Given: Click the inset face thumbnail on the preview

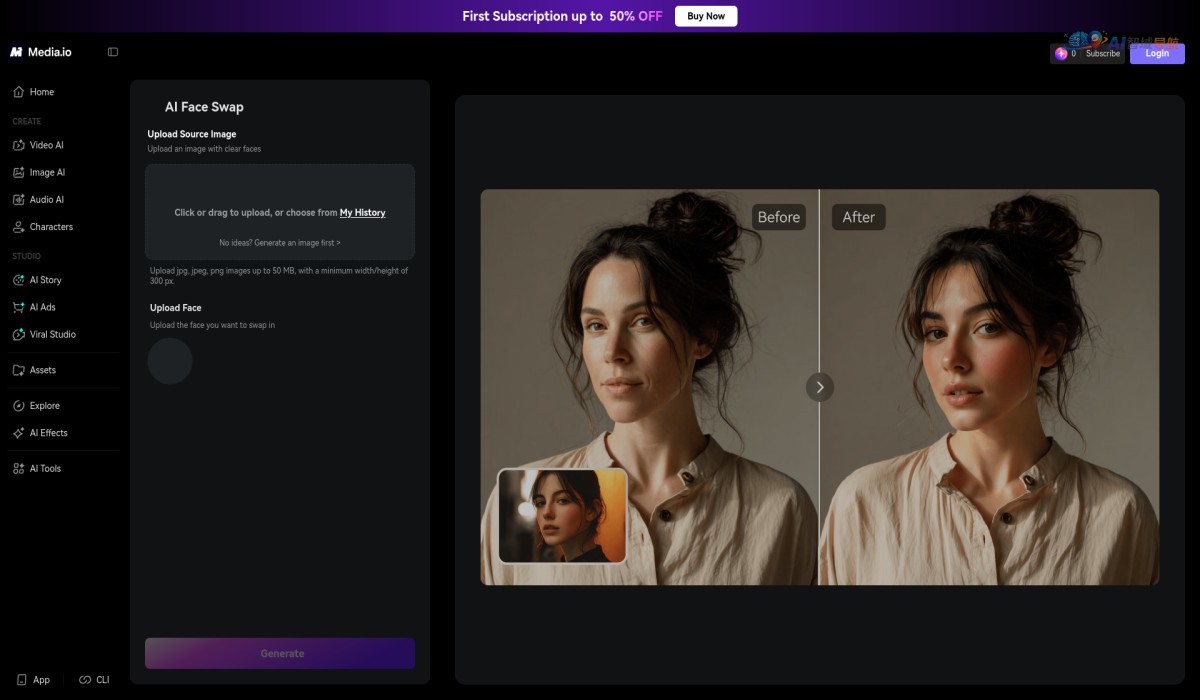Looking at the screenshot, I should (562, 516).
